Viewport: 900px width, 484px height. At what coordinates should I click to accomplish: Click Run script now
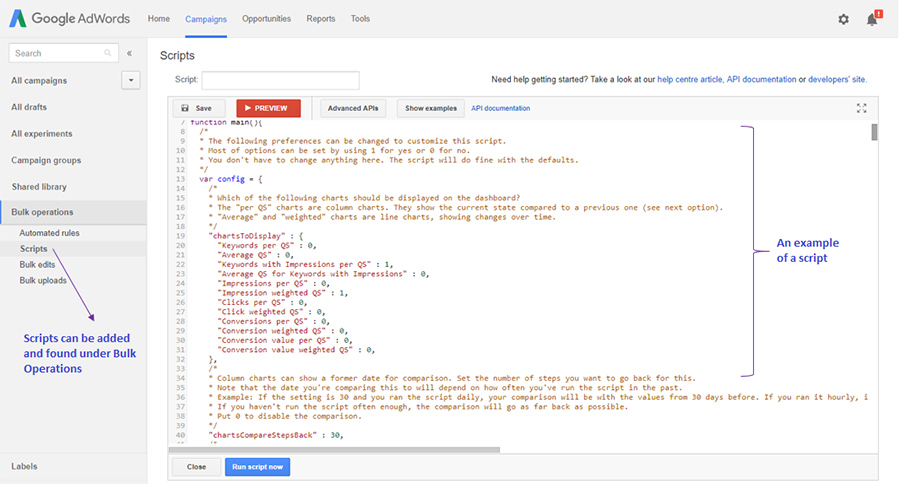click(x=257, y=467)
